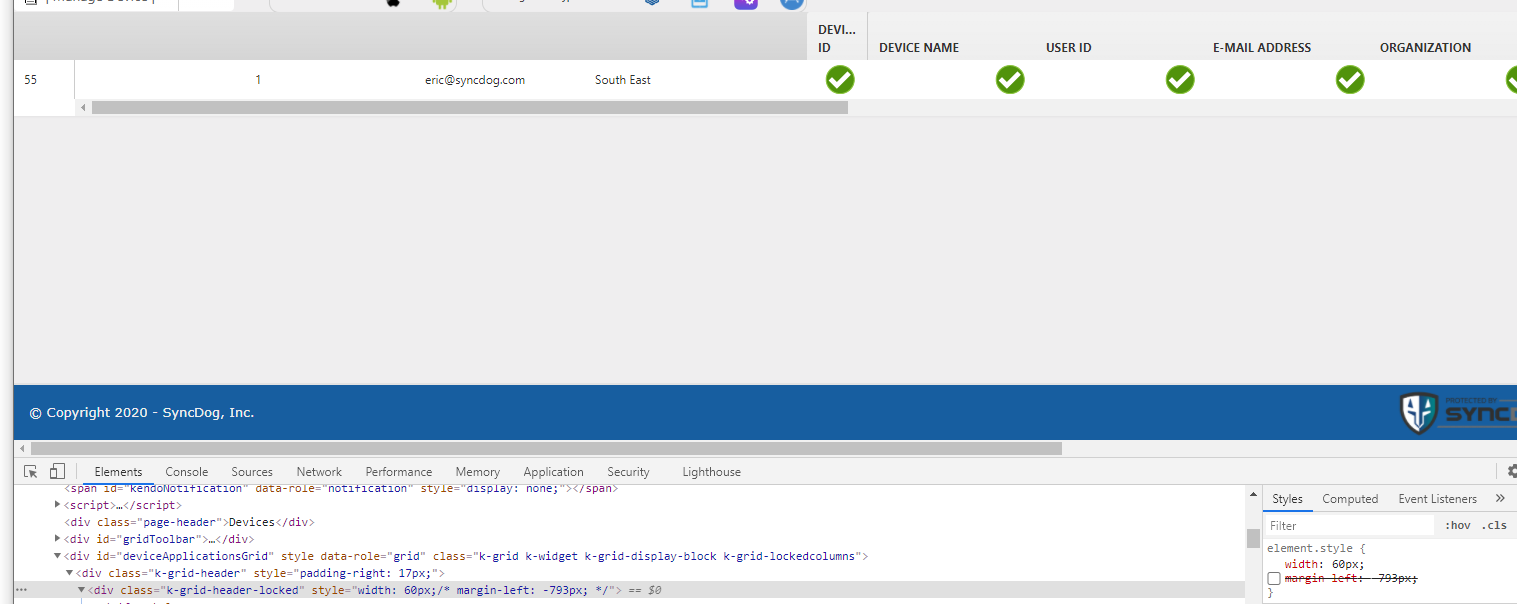Toggle the :hov element state panel
The height and width of the screenshot is (604, 1517).
(1457, 526)
